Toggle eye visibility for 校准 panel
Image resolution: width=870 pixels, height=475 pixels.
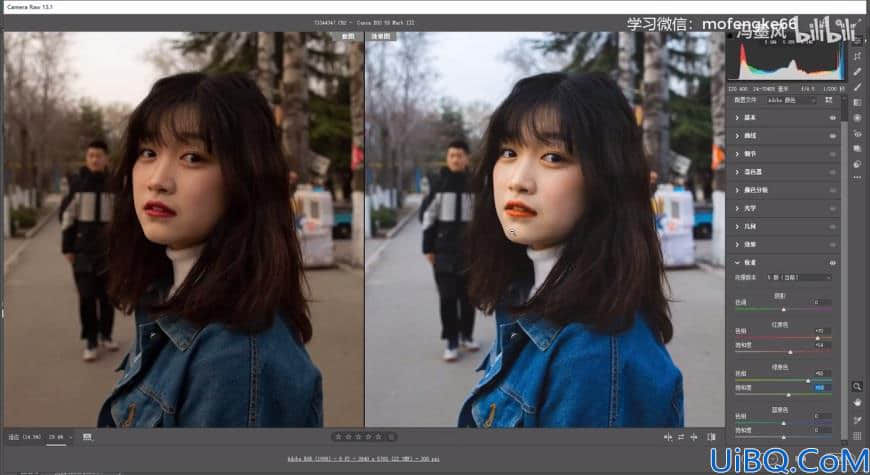[x=832, y=263]
